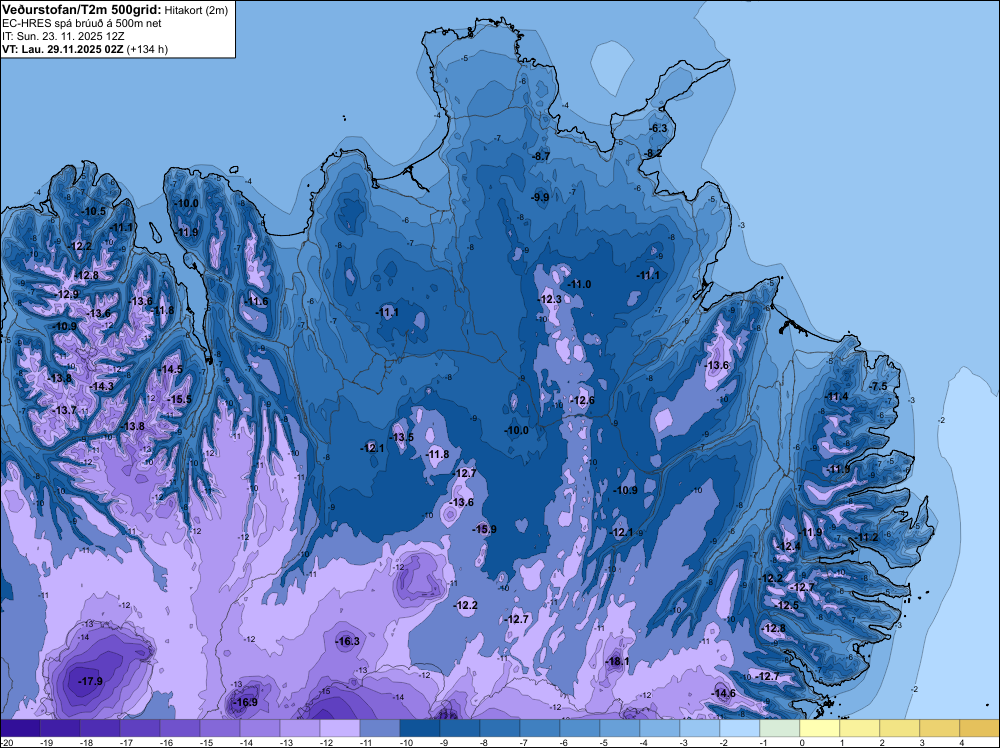Pick the orange-yellow legend swatch right of 4
This screenshot has width=1000, height=748.
tap(980, 728)
